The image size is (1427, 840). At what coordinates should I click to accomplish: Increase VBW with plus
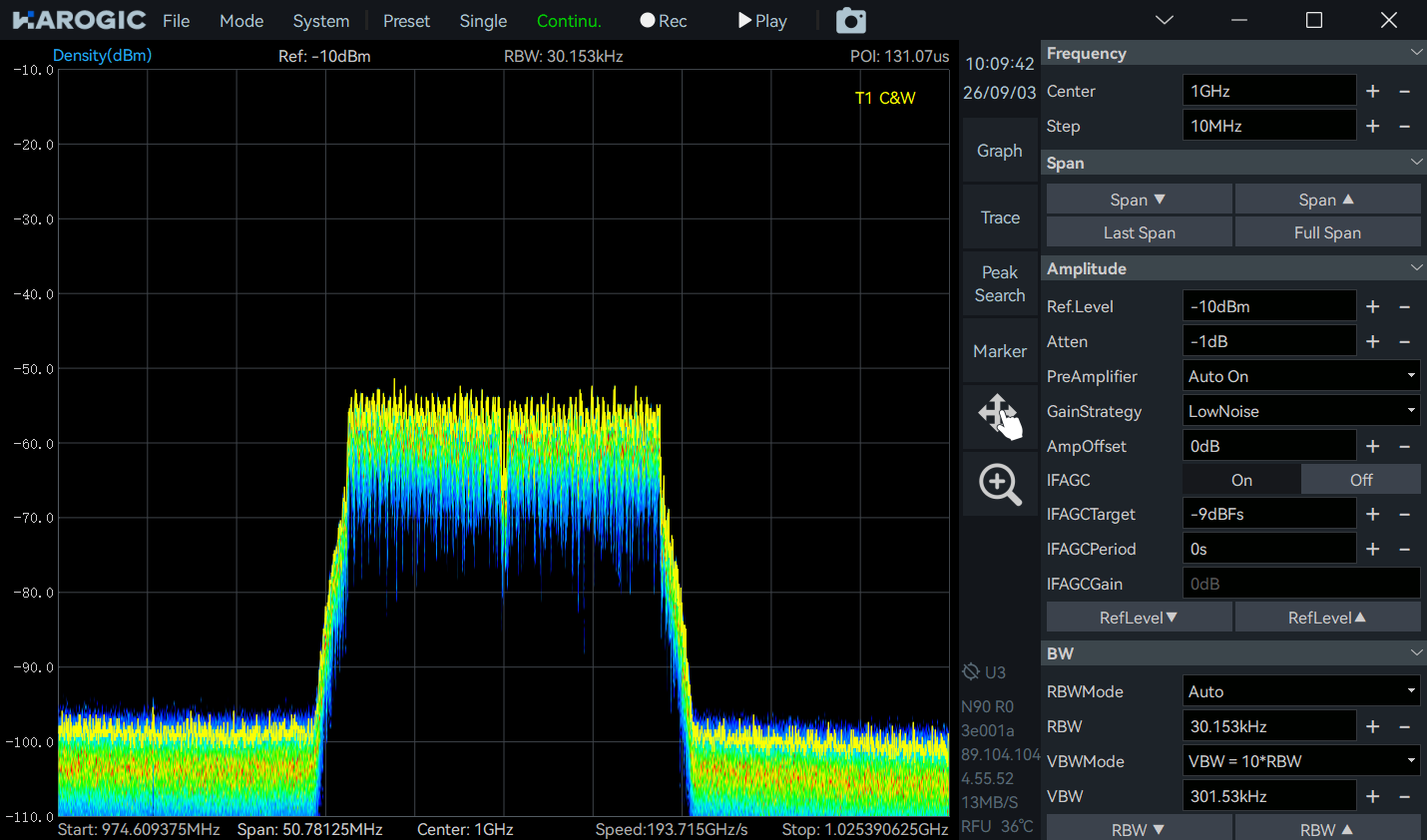[x=1373, y=796]
